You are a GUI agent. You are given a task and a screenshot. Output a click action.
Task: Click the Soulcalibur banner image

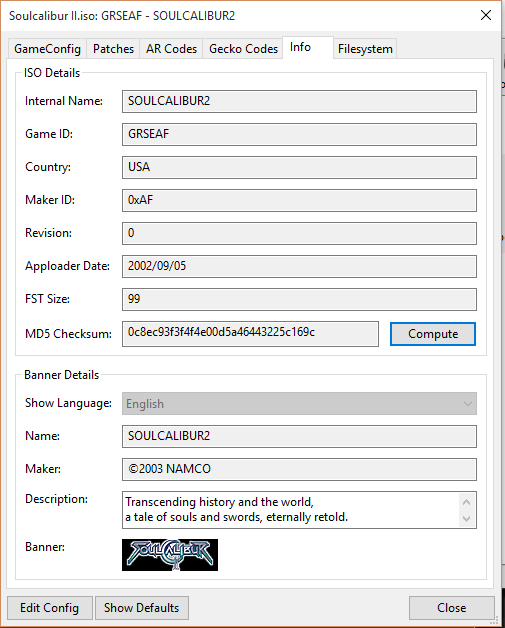tap(170, 555)
